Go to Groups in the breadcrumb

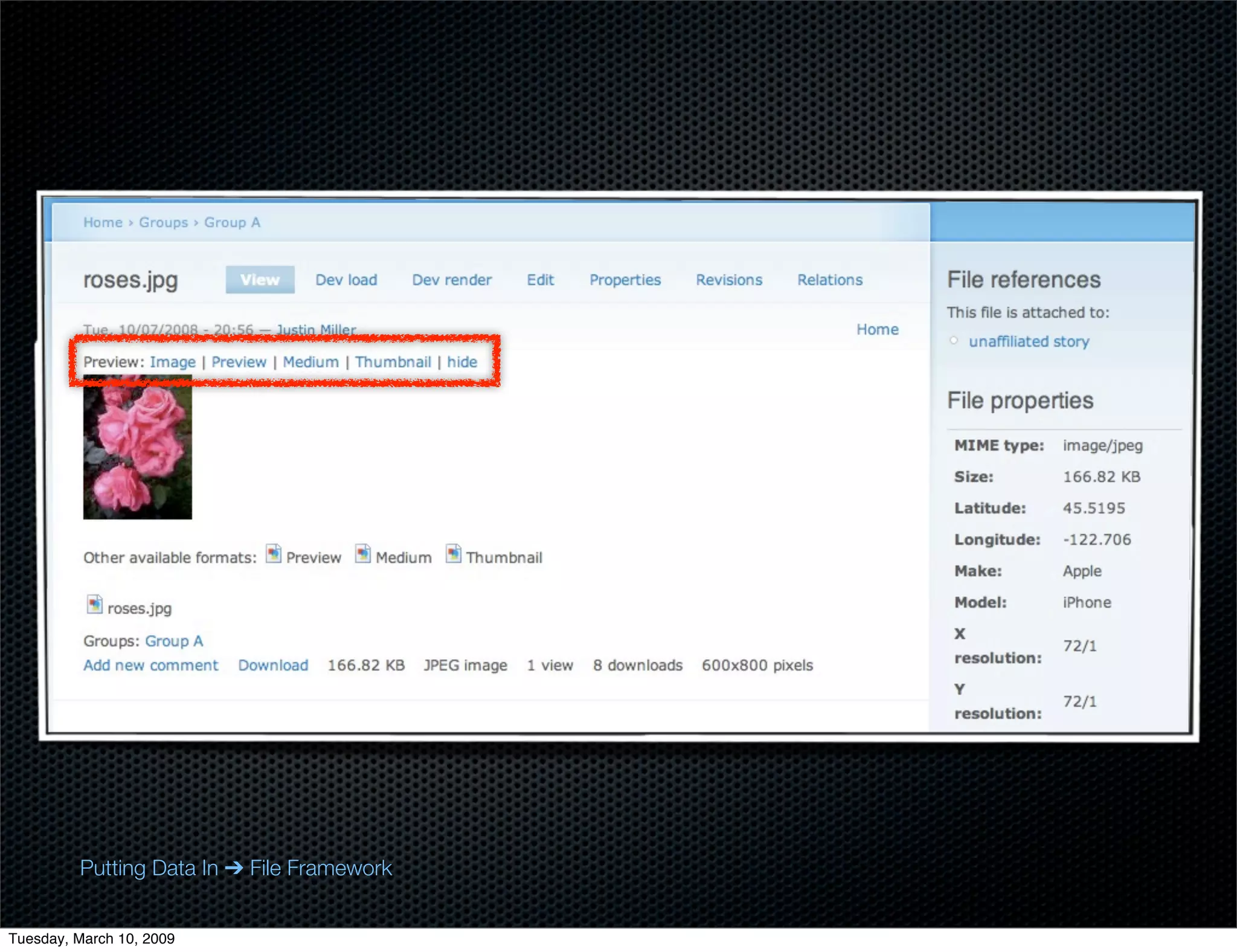point(164,222)
